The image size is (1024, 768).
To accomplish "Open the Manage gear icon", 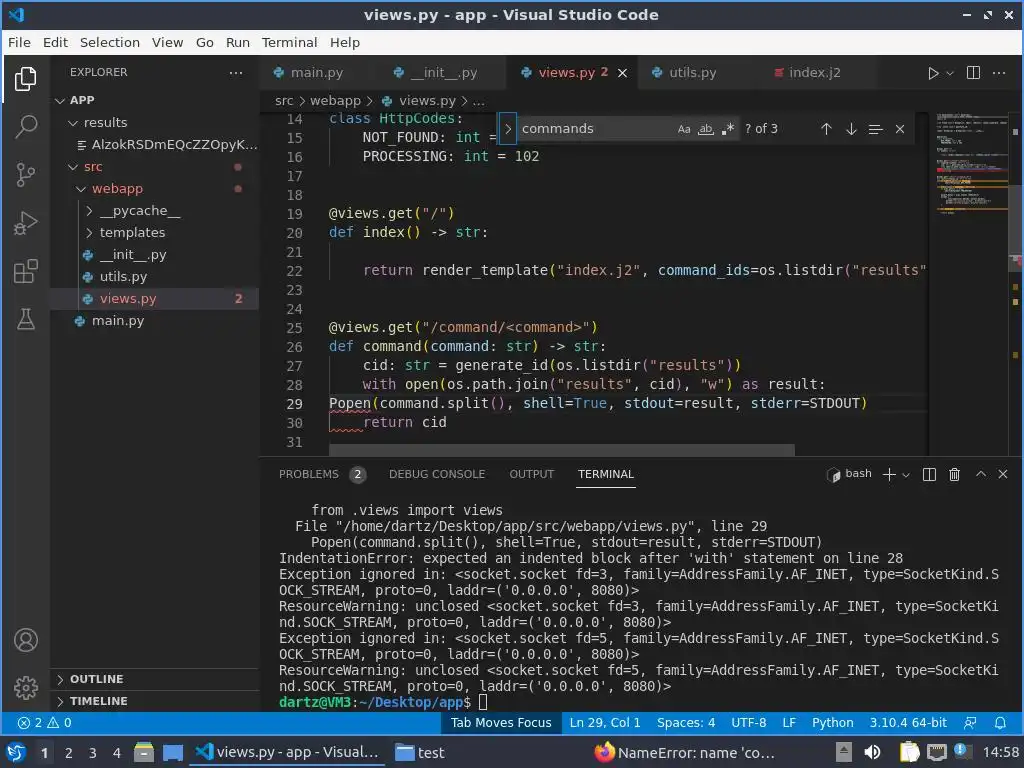I will tap(25, 688).
